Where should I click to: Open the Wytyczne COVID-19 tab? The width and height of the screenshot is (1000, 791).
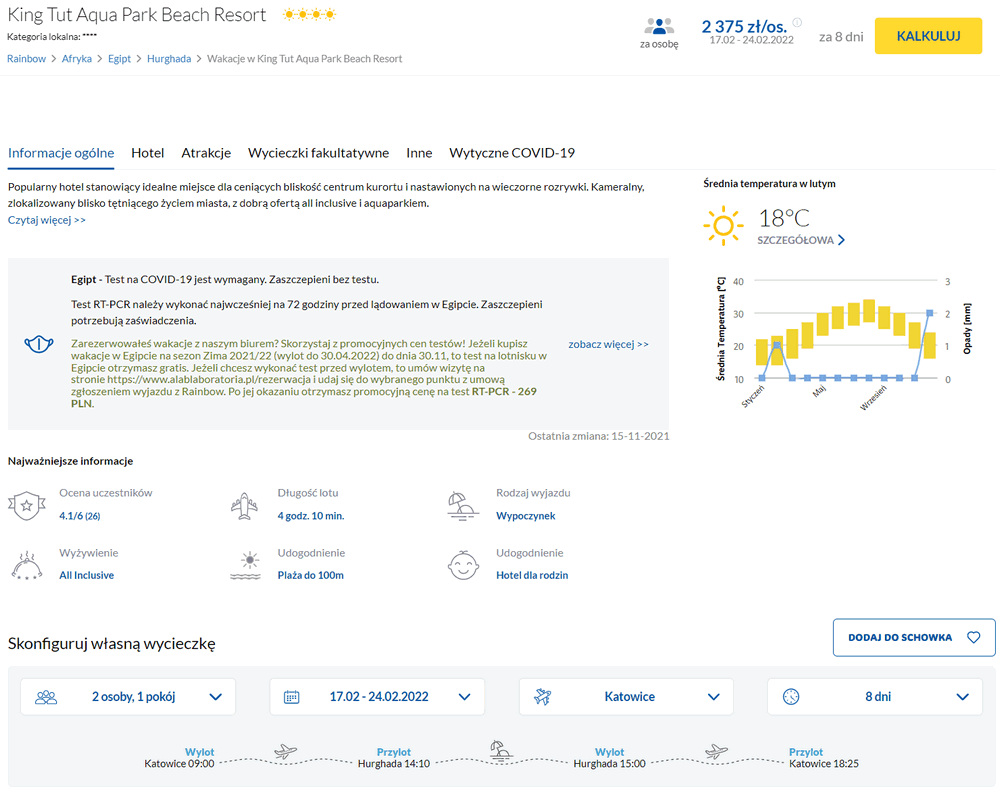tap(512, 153)
